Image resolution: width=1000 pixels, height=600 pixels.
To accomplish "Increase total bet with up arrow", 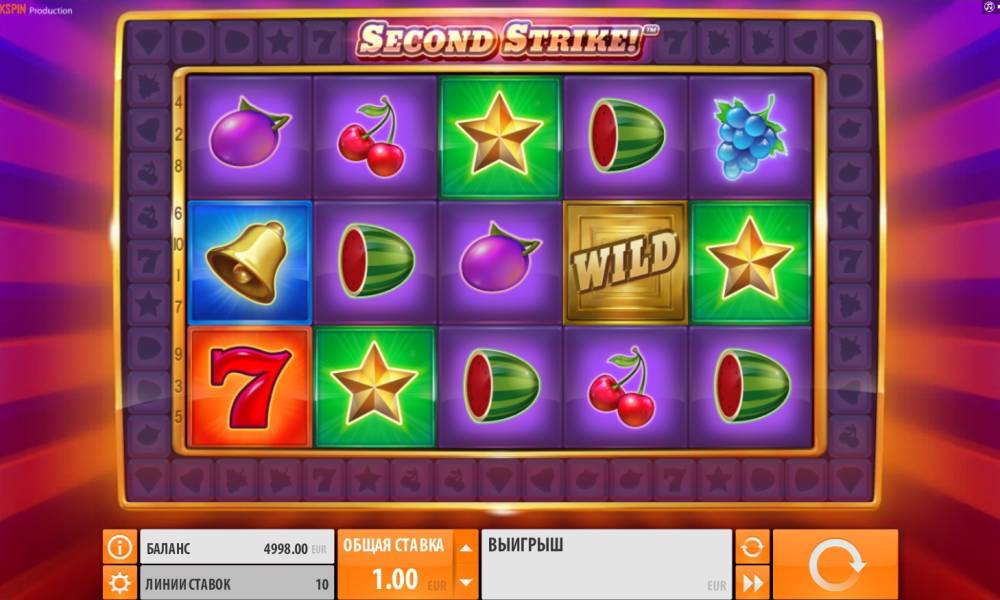I will (x=466, y=547).
